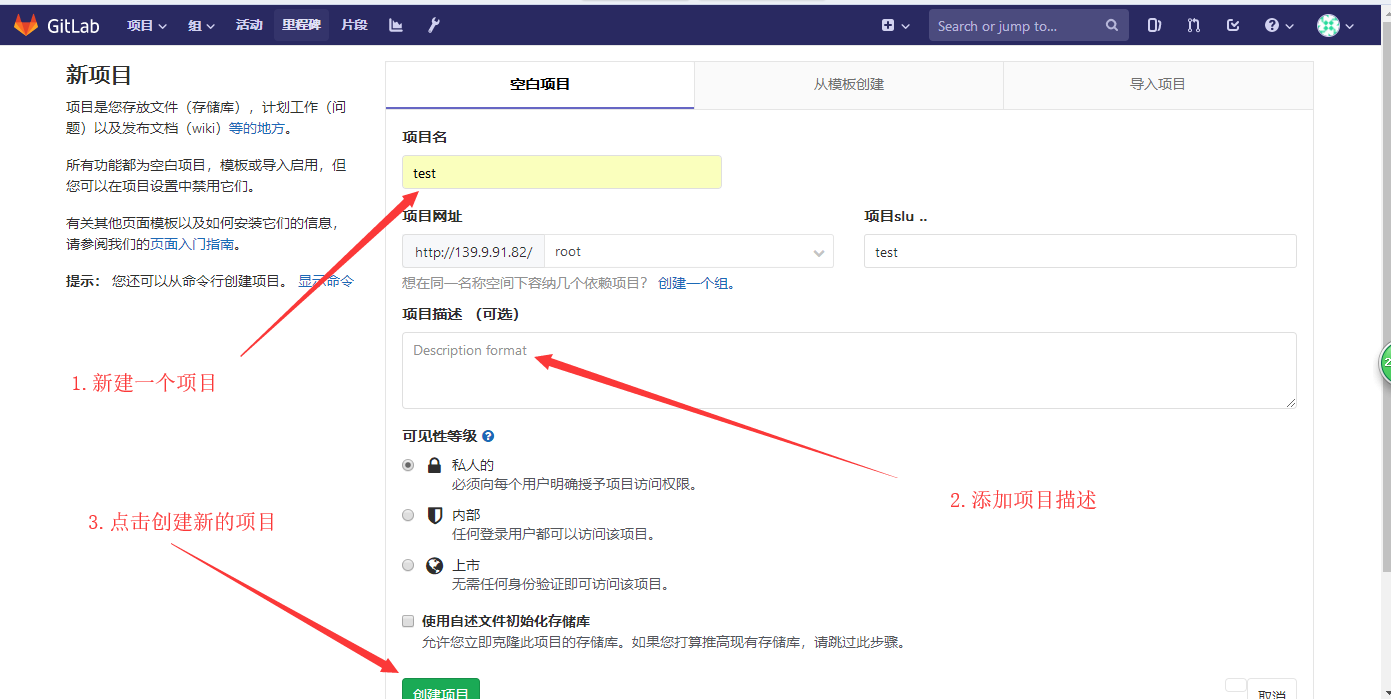The height and width of the screenshot is (699, 1391).
Task: Select the 上市 public visibility option
Action: coord(408,565)
